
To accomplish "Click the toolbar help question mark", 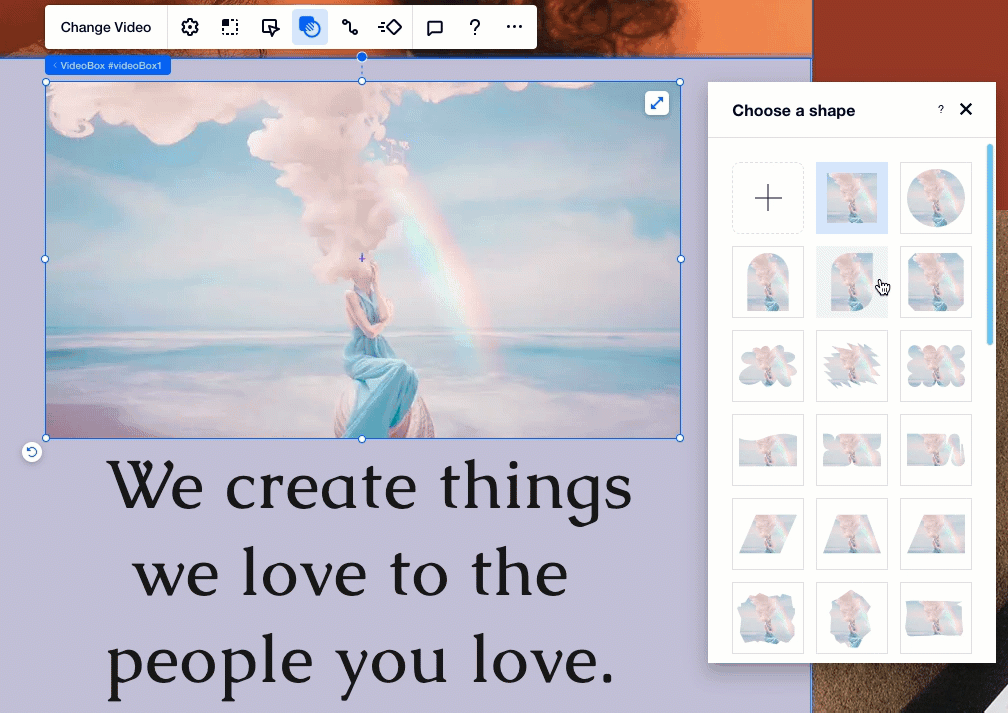I will click(475, 27).
